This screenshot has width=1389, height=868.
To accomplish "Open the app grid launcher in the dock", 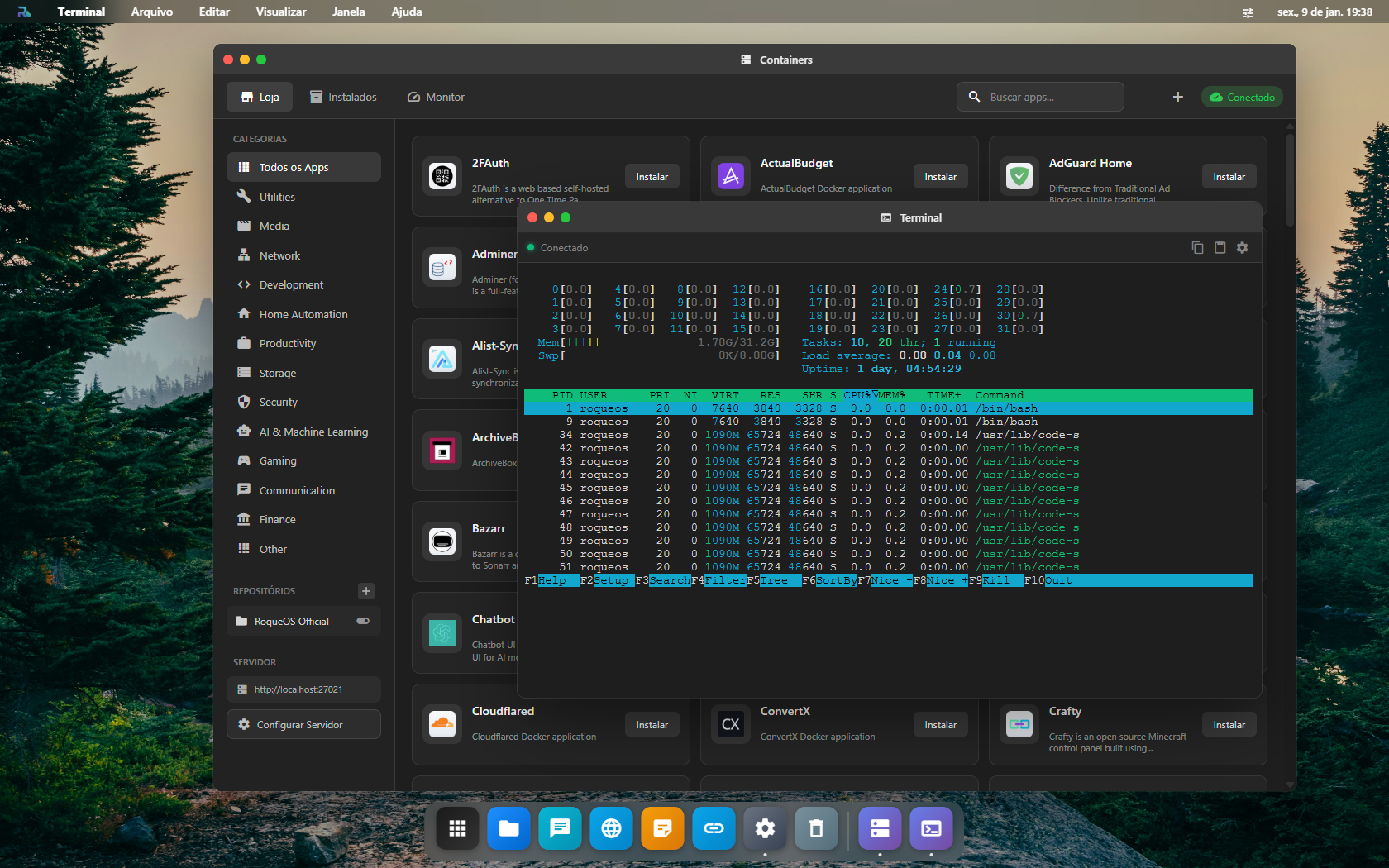I will tap(457, 827).
